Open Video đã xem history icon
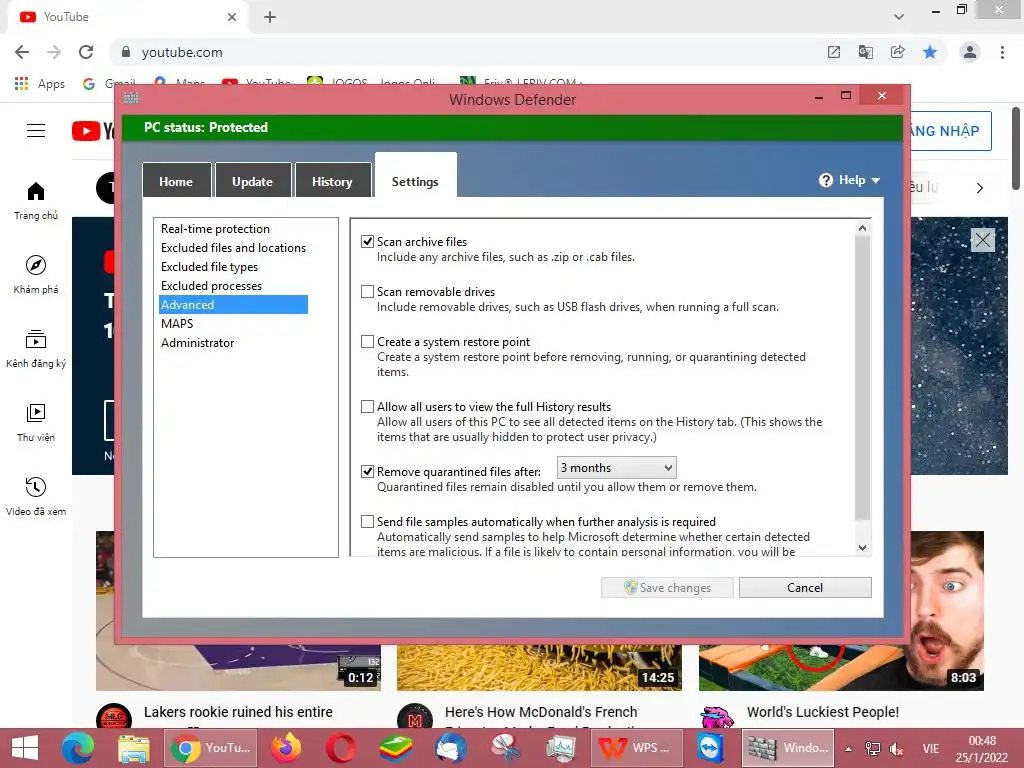Screen dimensions: 1024x768 pyautogui.click(x=36, y=487)
